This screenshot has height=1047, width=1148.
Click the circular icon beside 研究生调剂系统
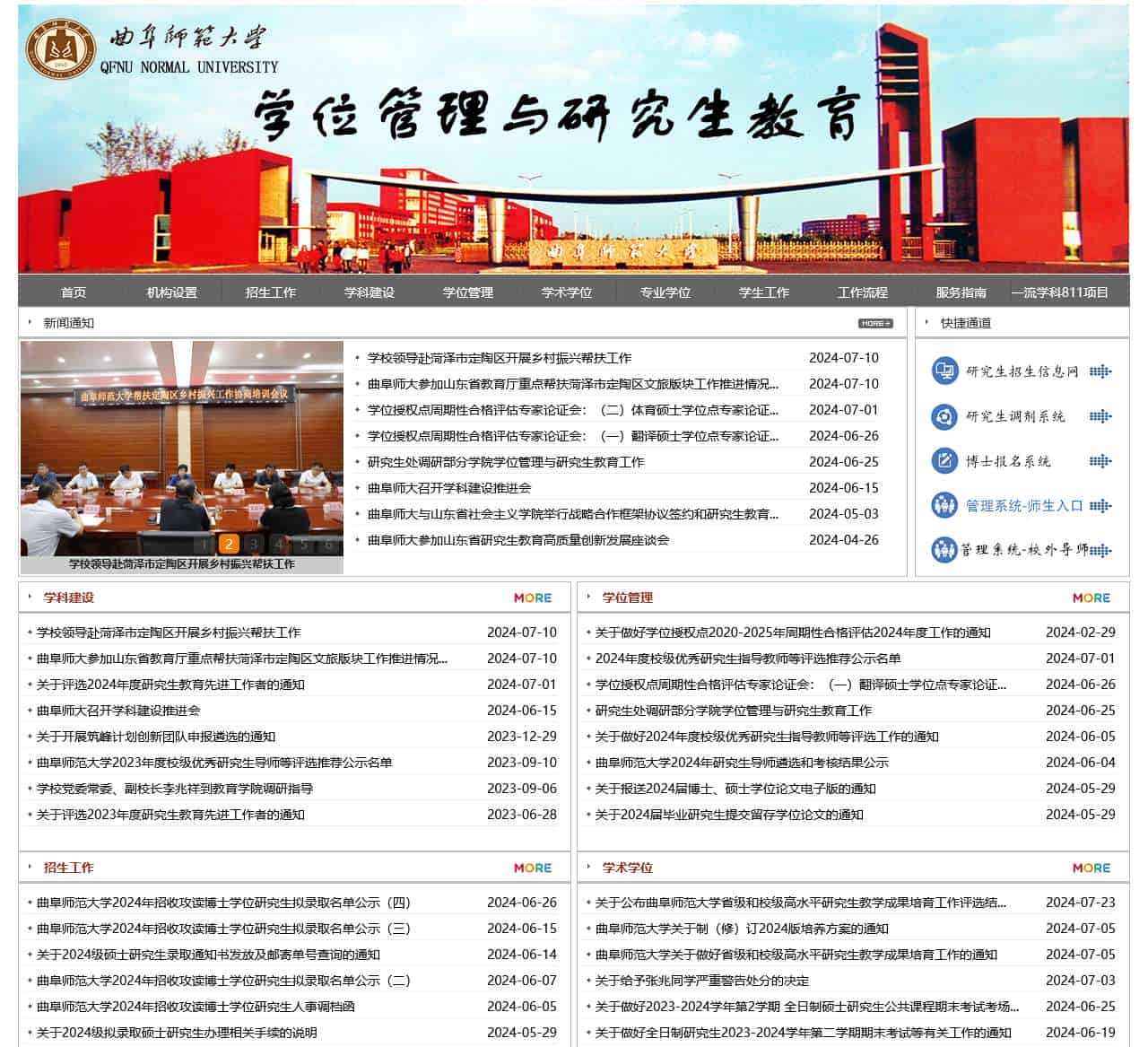click(x=944, y=416)
